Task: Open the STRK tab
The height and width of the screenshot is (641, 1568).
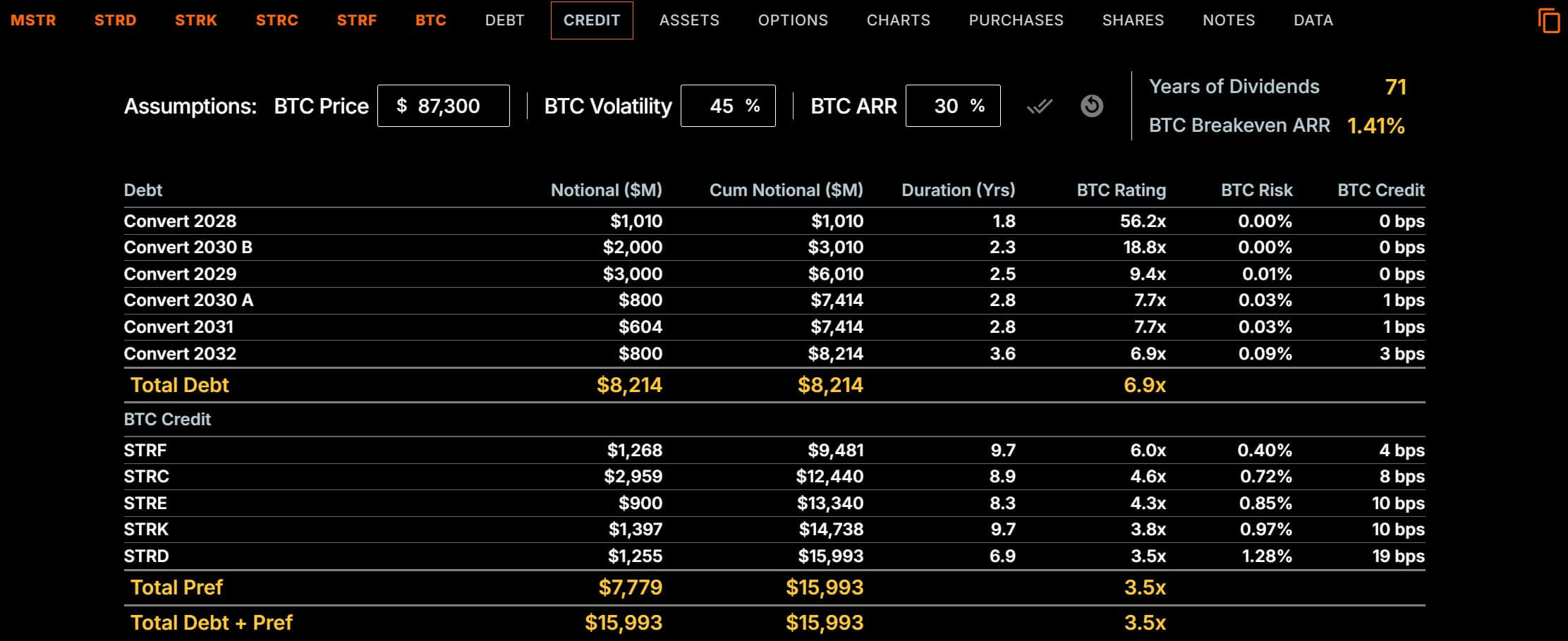Action: 196,20
